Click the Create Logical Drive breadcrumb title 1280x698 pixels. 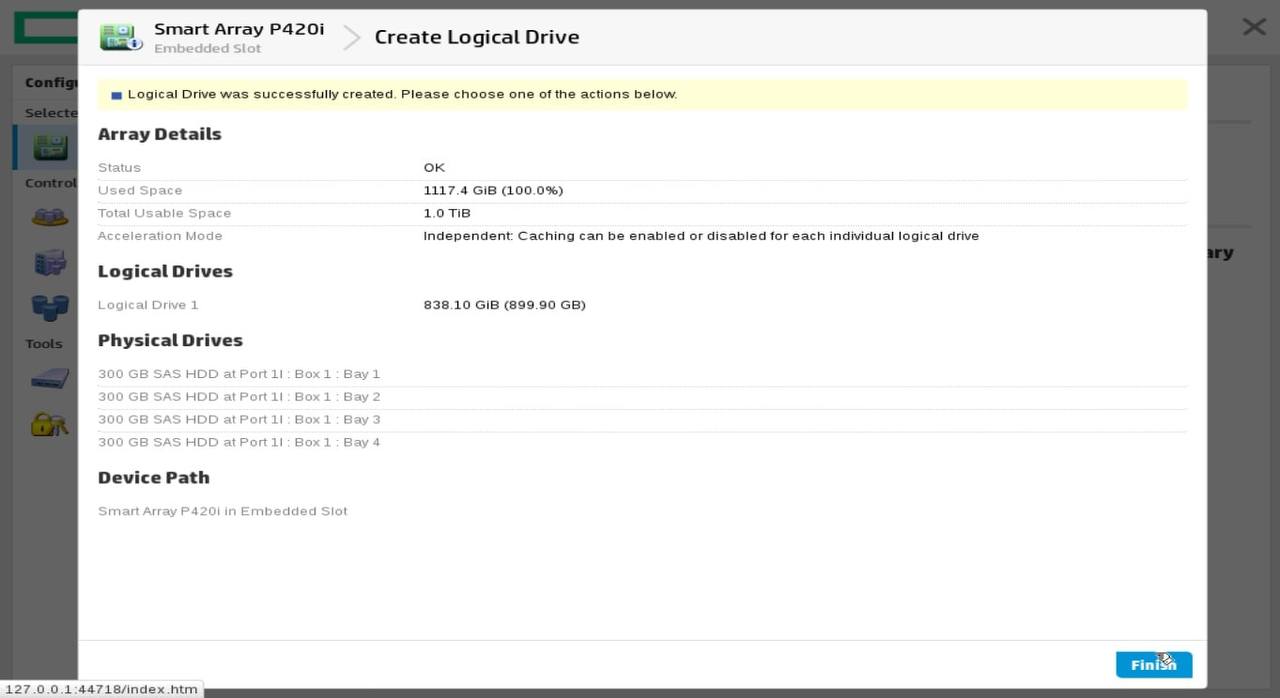pyautogui.click(x=477, y=37)
